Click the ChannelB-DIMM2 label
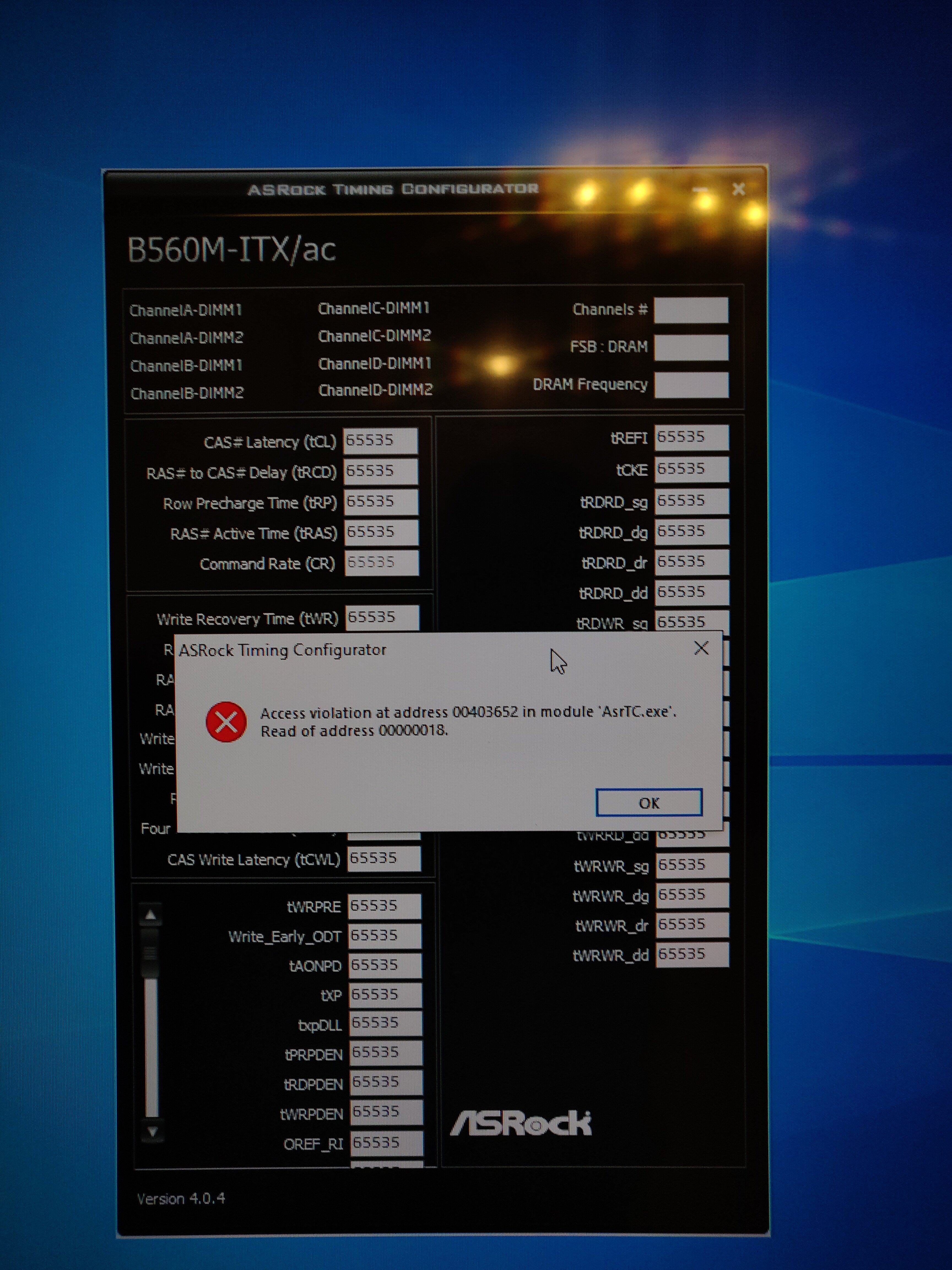The width and height of the screenshot is (952, 1270). pyautogui.click(x=187, y=393)
